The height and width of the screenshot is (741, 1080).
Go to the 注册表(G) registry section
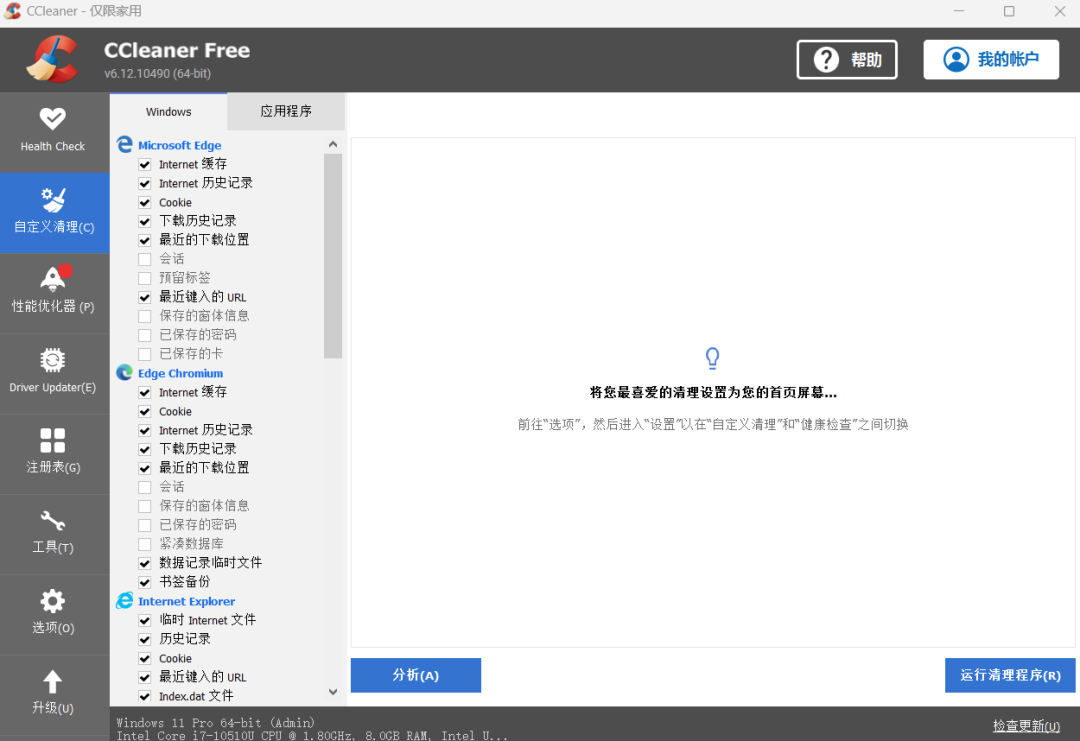click(x=54, y=454)
